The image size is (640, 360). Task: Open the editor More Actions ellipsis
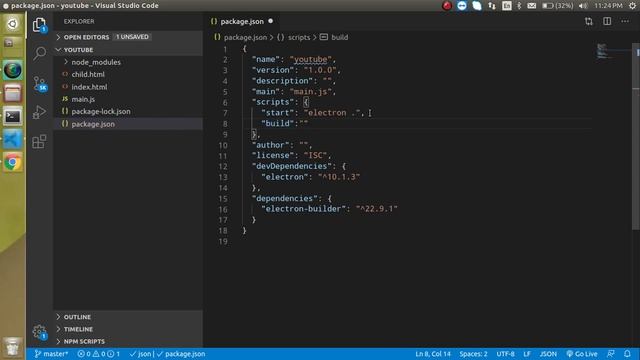[x=625, y=21]
